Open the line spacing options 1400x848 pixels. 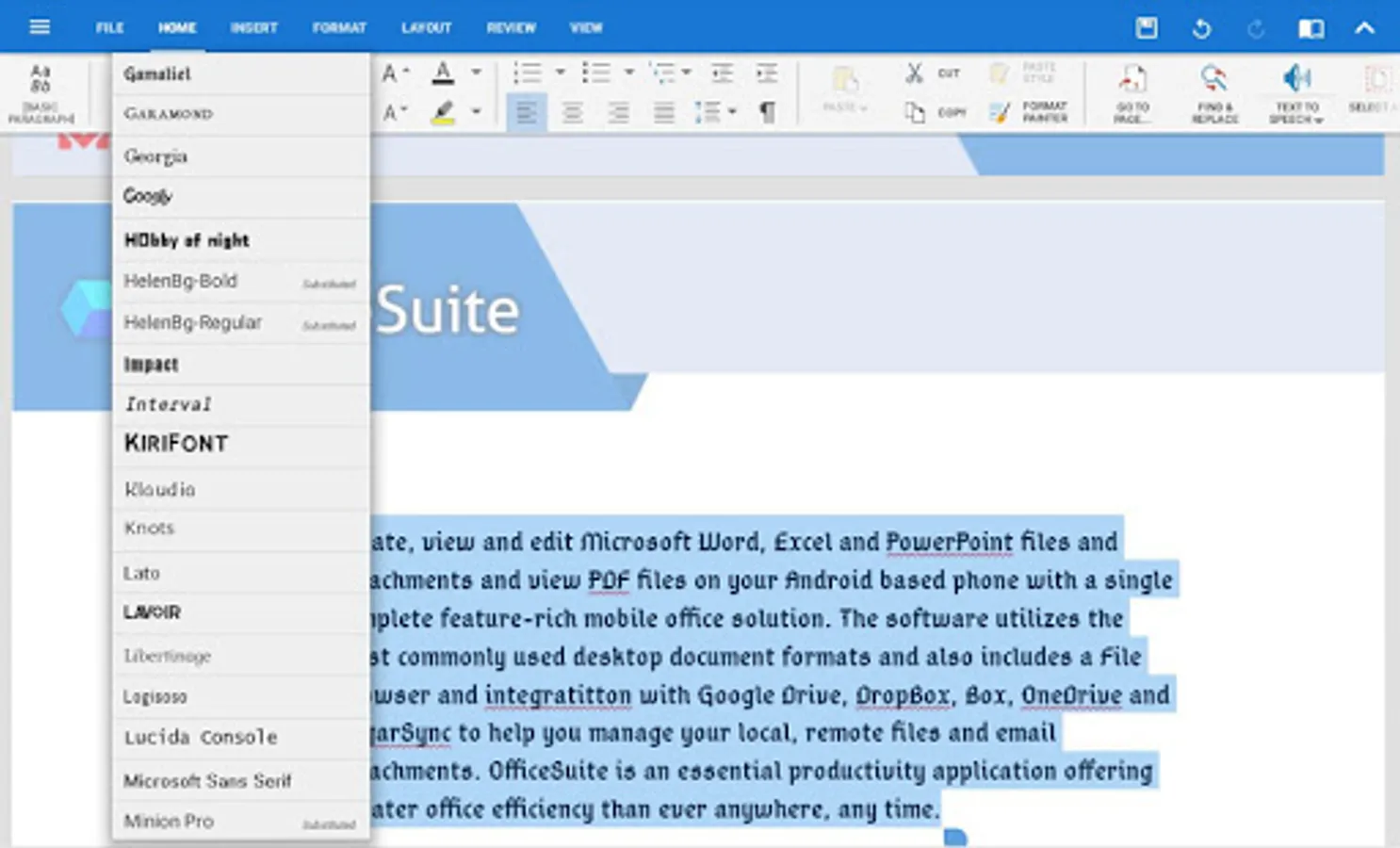[714, 113]
